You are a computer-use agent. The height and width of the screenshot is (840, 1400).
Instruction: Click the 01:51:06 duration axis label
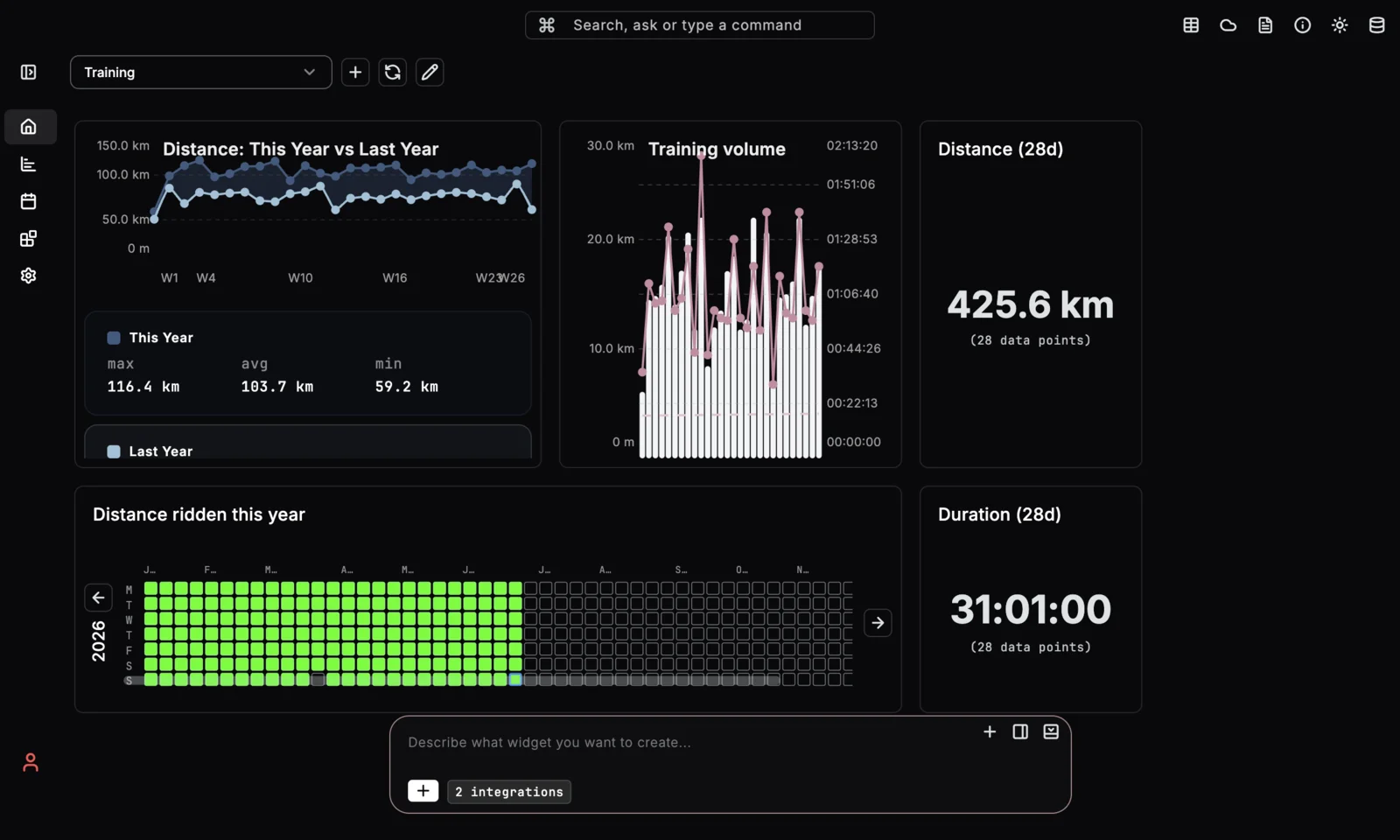[850, 185]
